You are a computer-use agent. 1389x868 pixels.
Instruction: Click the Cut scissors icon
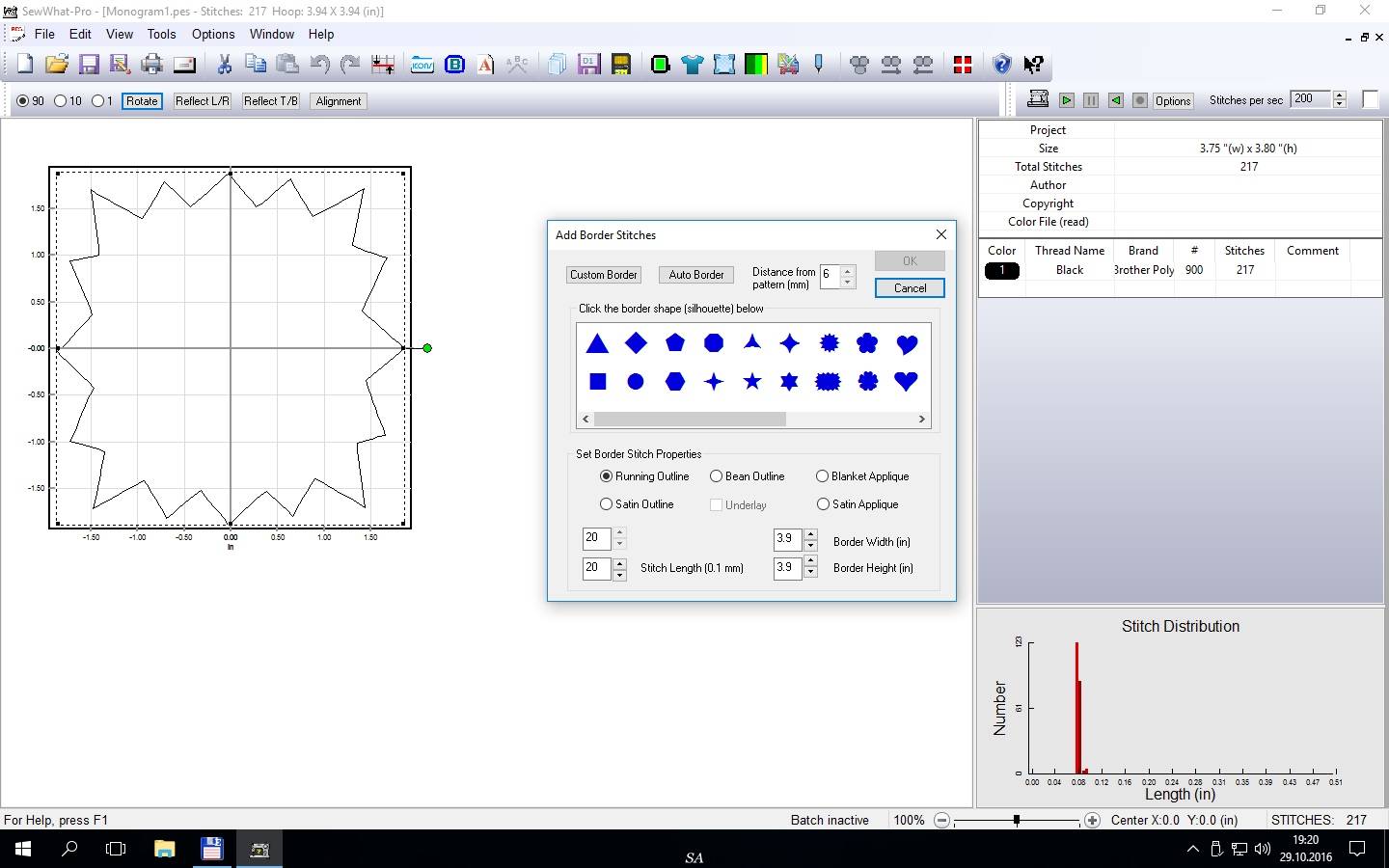(224, 65)
